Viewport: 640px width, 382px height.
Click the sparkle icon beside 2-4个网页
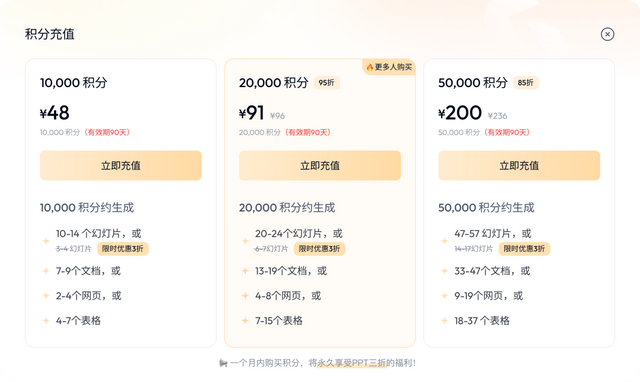pyautogui.click(x=46, y=296)
